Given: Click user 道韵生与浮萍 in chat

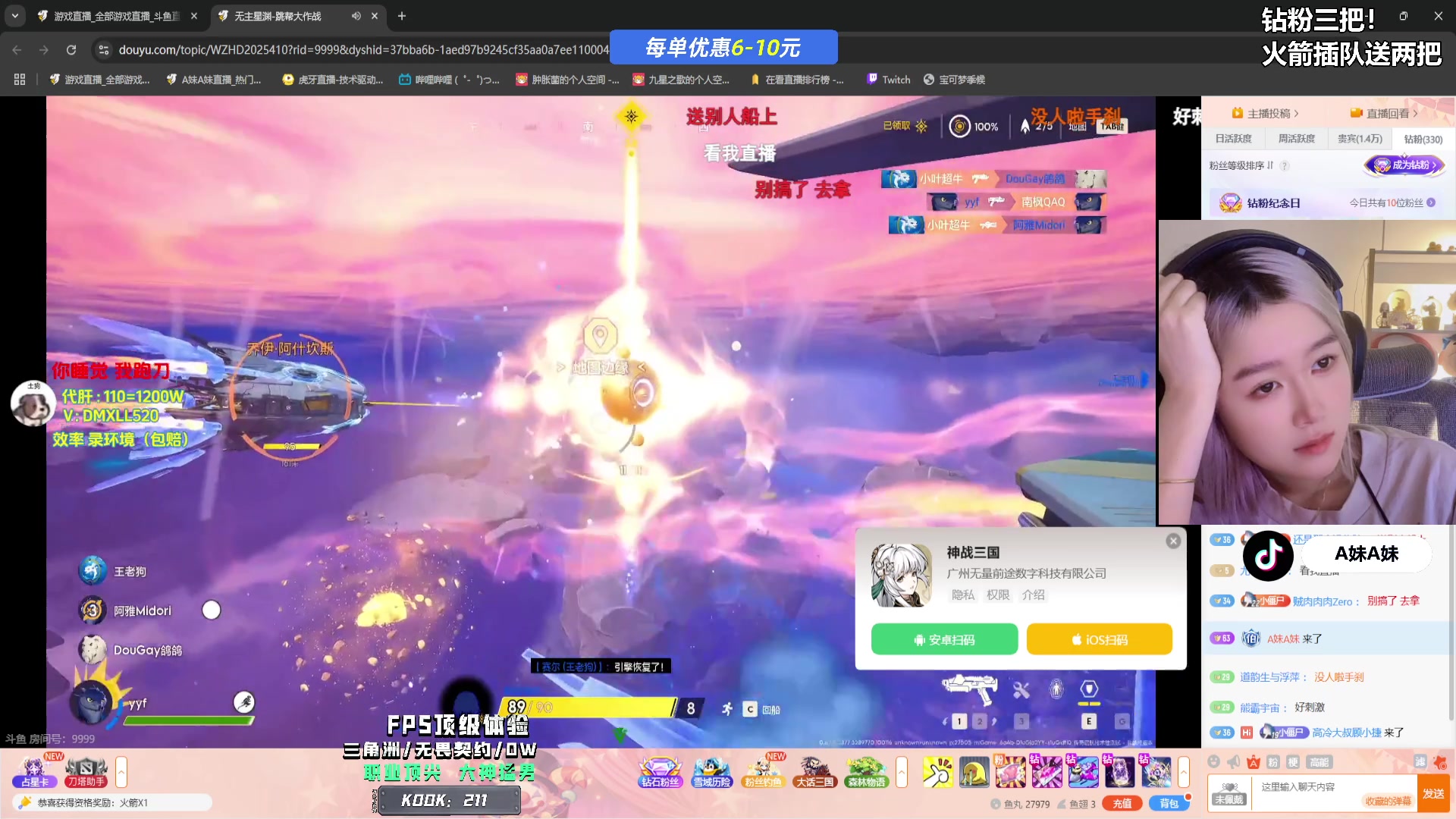Looking at the screenshot, I should [x=1269, y=677].
